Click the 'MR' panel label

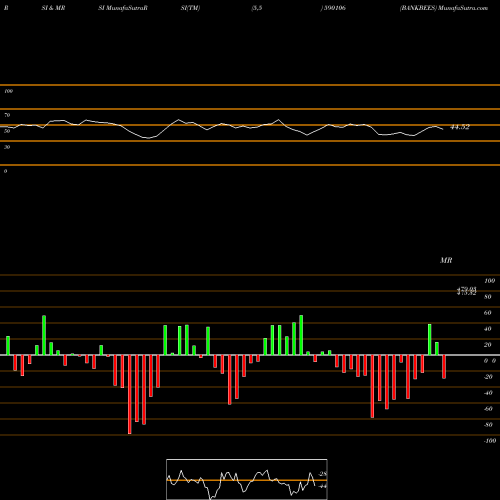446,260
